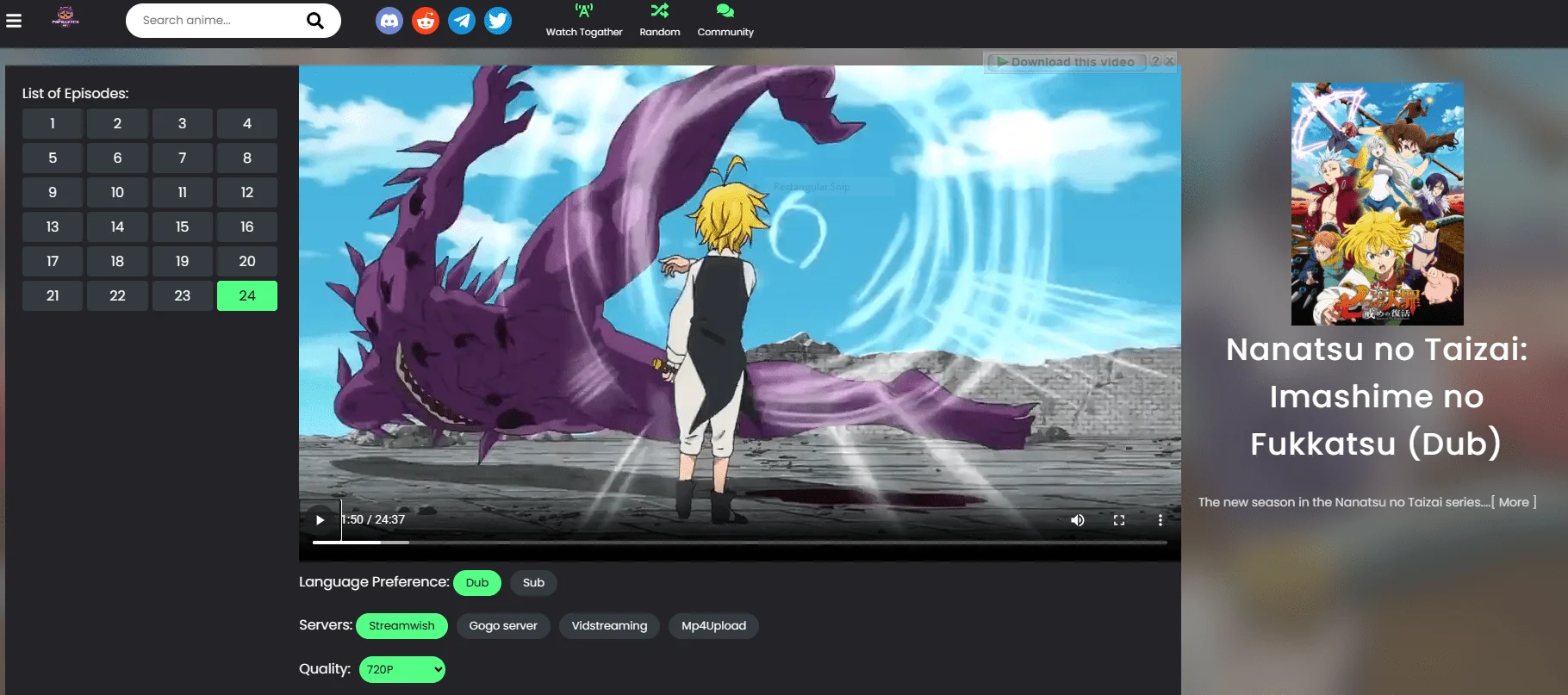
Task: Go to episode 7
Action: click(183, 158)
